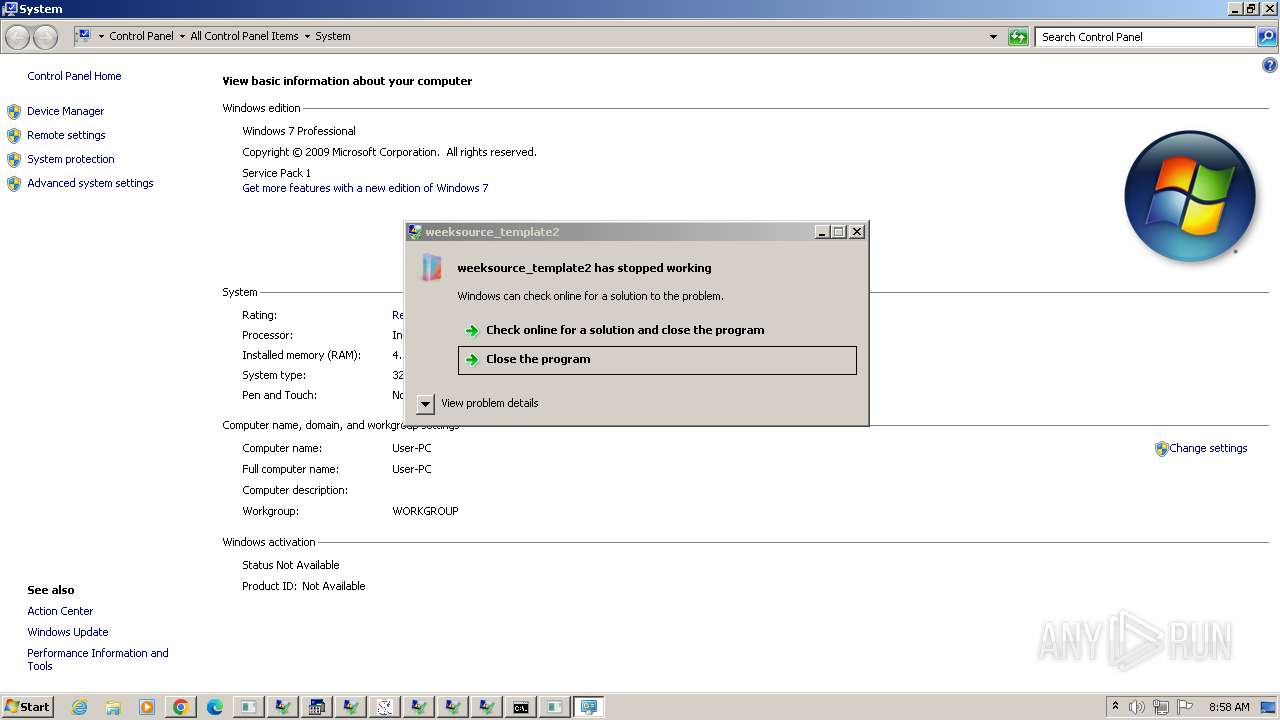1280x720 pixels.
Task: Open Device Manager
Action: coord(65,111)
